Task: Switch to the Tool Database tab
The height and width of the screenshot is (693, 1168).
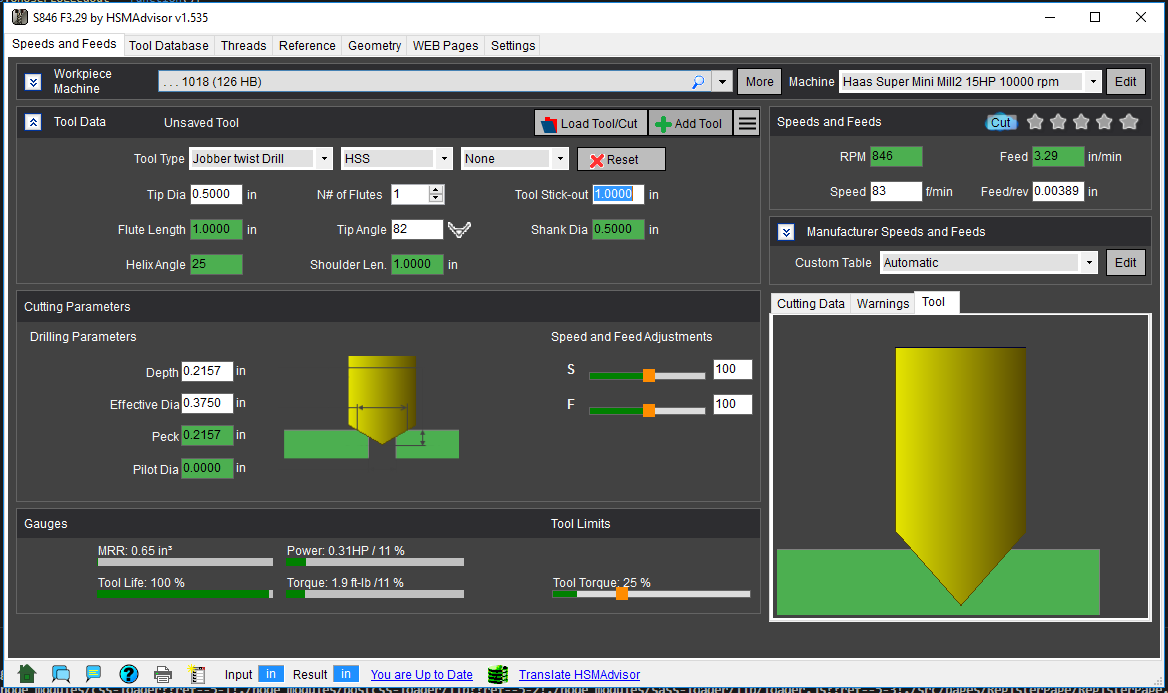Action: pyautogui.click(x=169, y=45)
